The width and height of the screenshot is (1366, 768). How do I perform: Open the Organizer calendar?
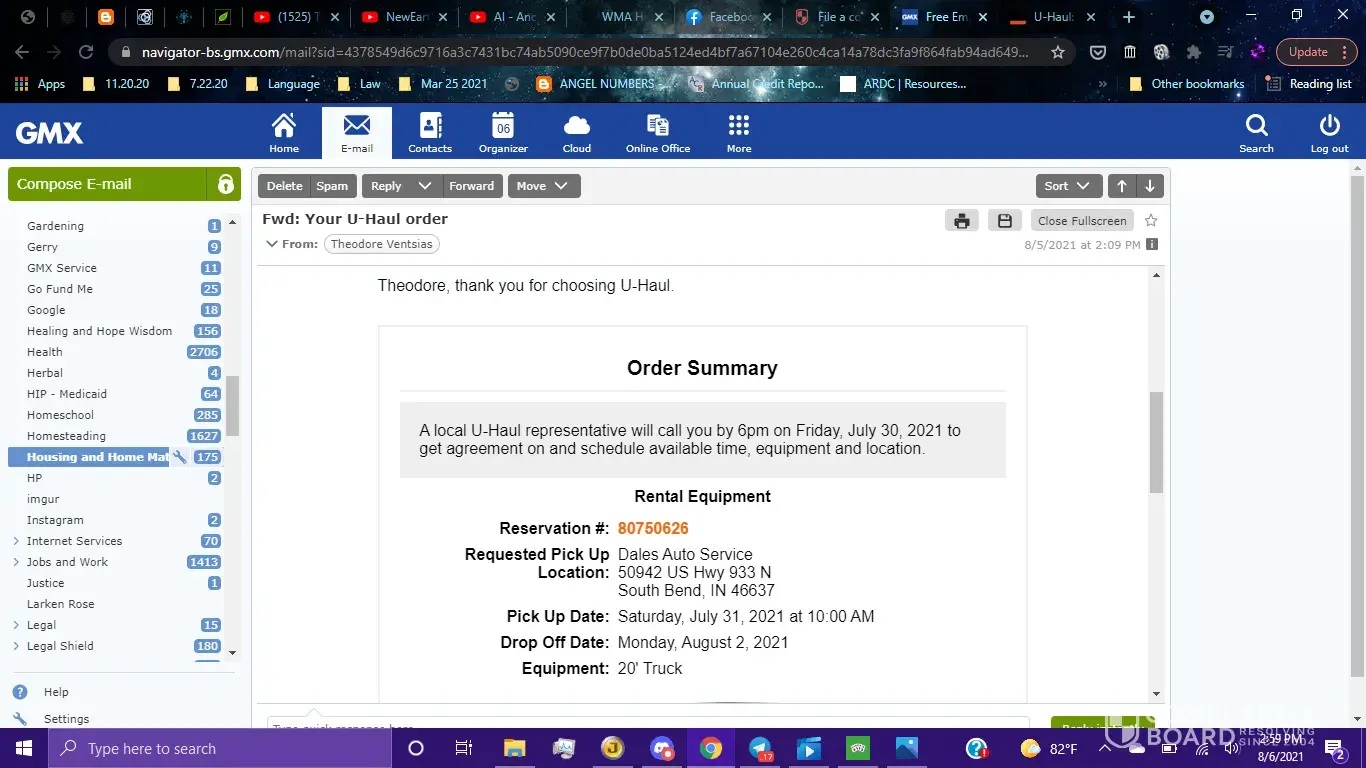point(503,133)
